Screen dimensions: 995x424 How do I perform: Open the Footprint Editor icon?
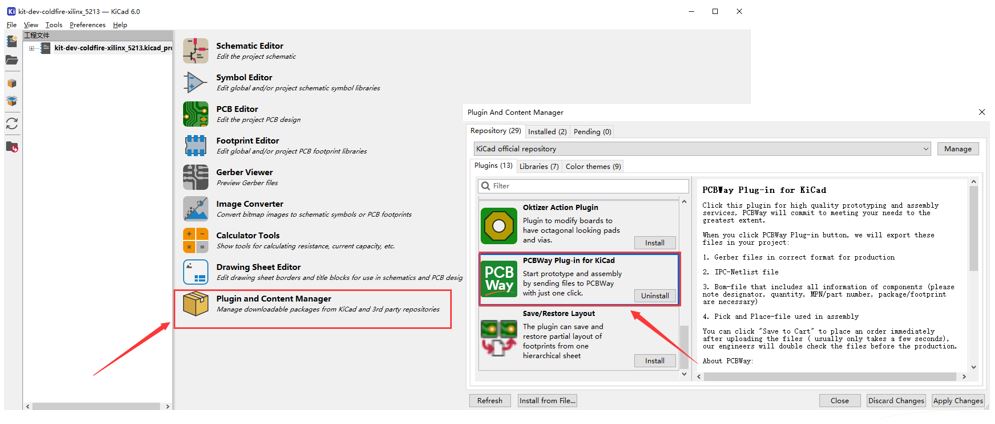coord(196,146)
